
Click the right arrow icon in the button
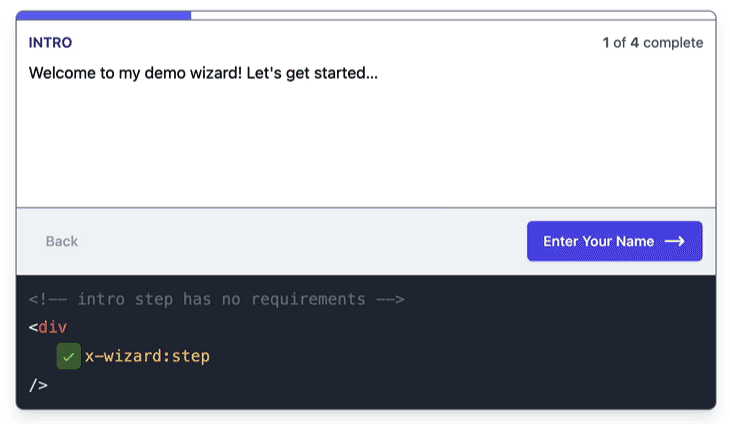675,241
